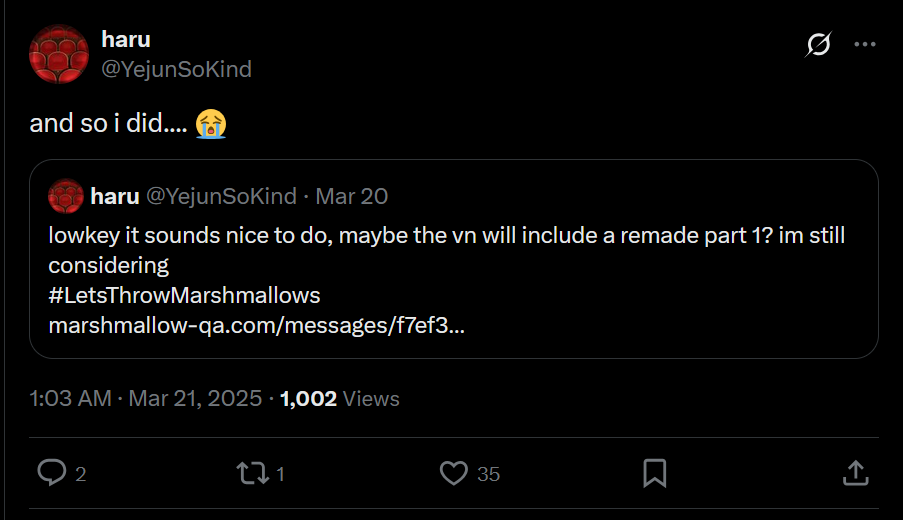
Task: Open the main @YejunSoKind handle link
Action: click(x=176, y=69)
